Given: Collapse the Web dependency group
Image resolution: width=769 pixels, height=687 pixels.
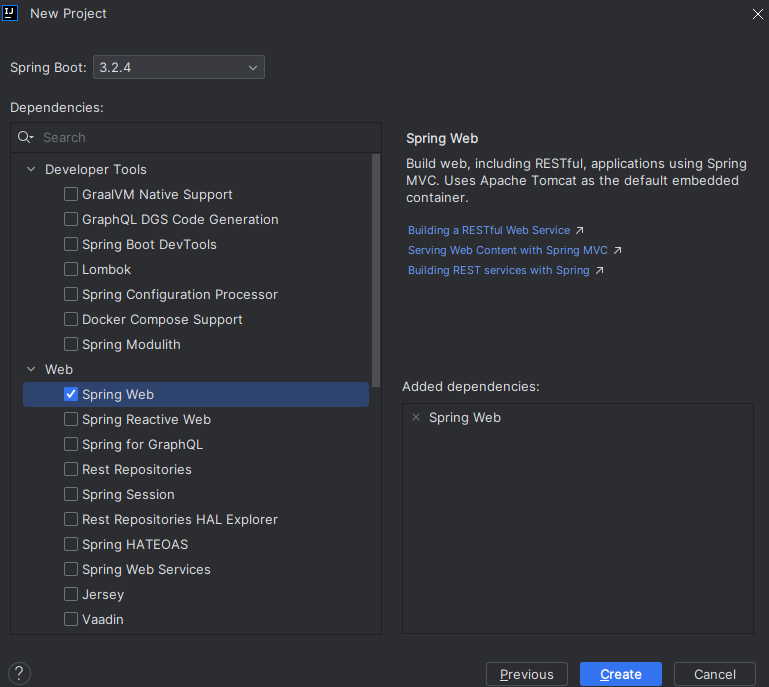Looking at the screenshot, I should coord(31,369).
